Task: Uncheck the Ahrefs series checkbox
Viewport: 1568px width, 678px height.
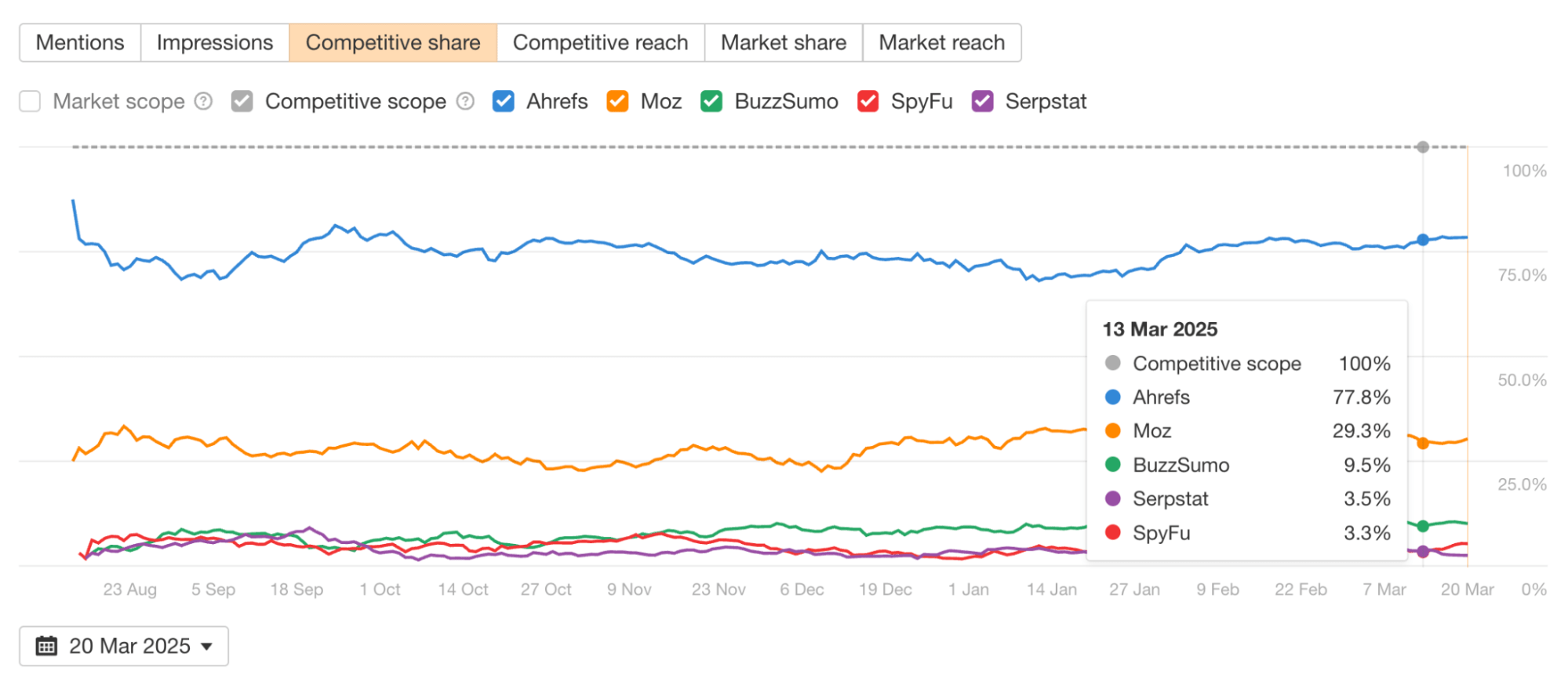Action: [504, 101]
